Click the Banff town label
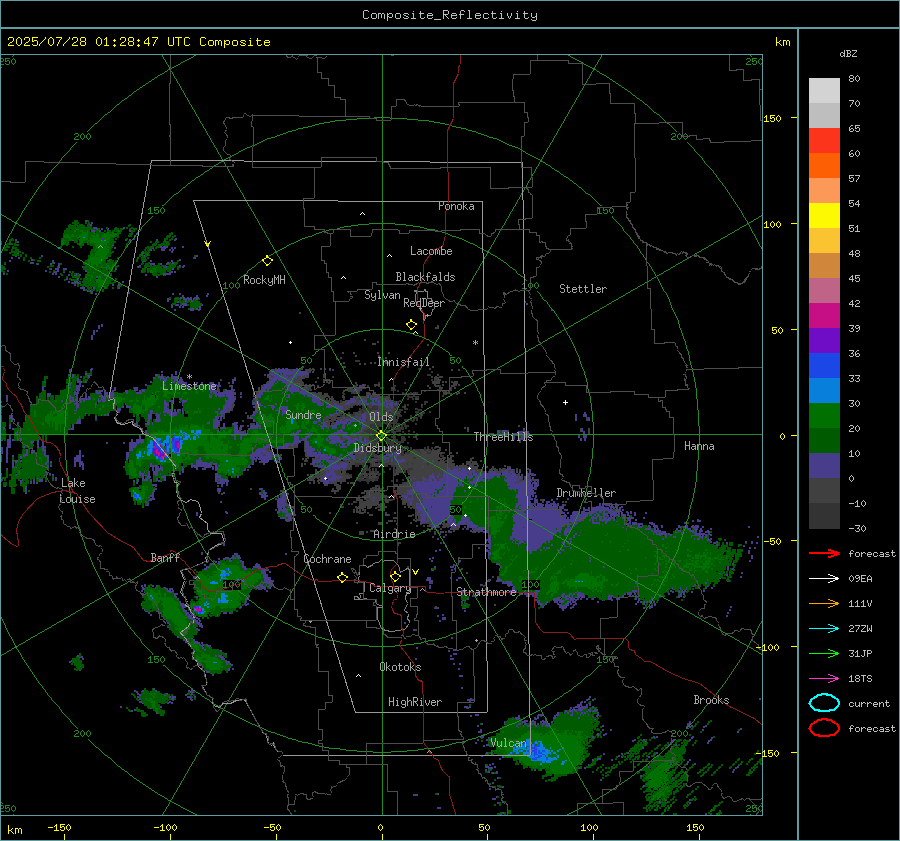This screenshot has width=900, height=841. [x=165, y=558]
